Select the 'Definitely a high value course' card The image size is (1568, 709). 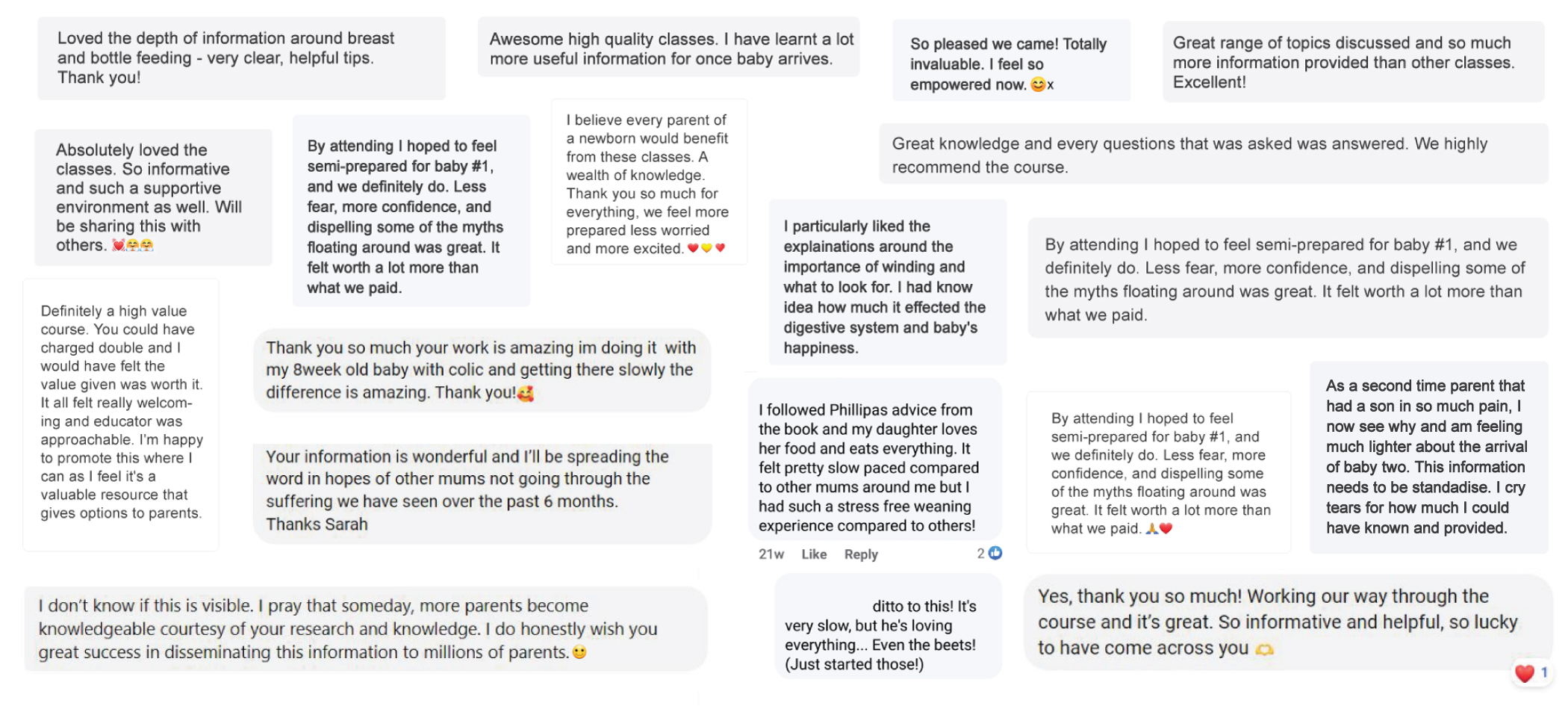121,415
